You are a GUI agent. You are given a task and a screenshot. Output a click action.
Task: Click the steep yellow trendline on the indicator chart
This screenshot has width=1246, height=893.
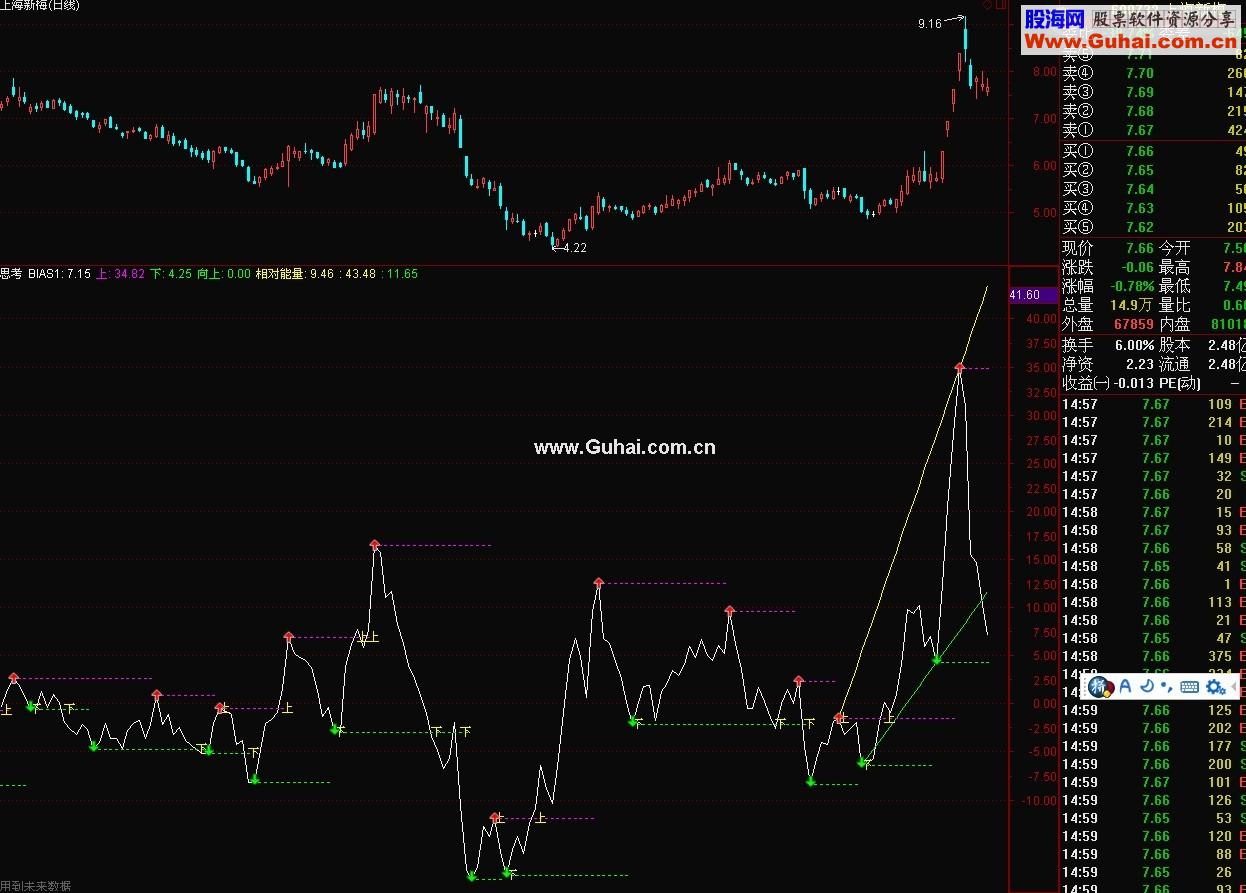(915, 500)
